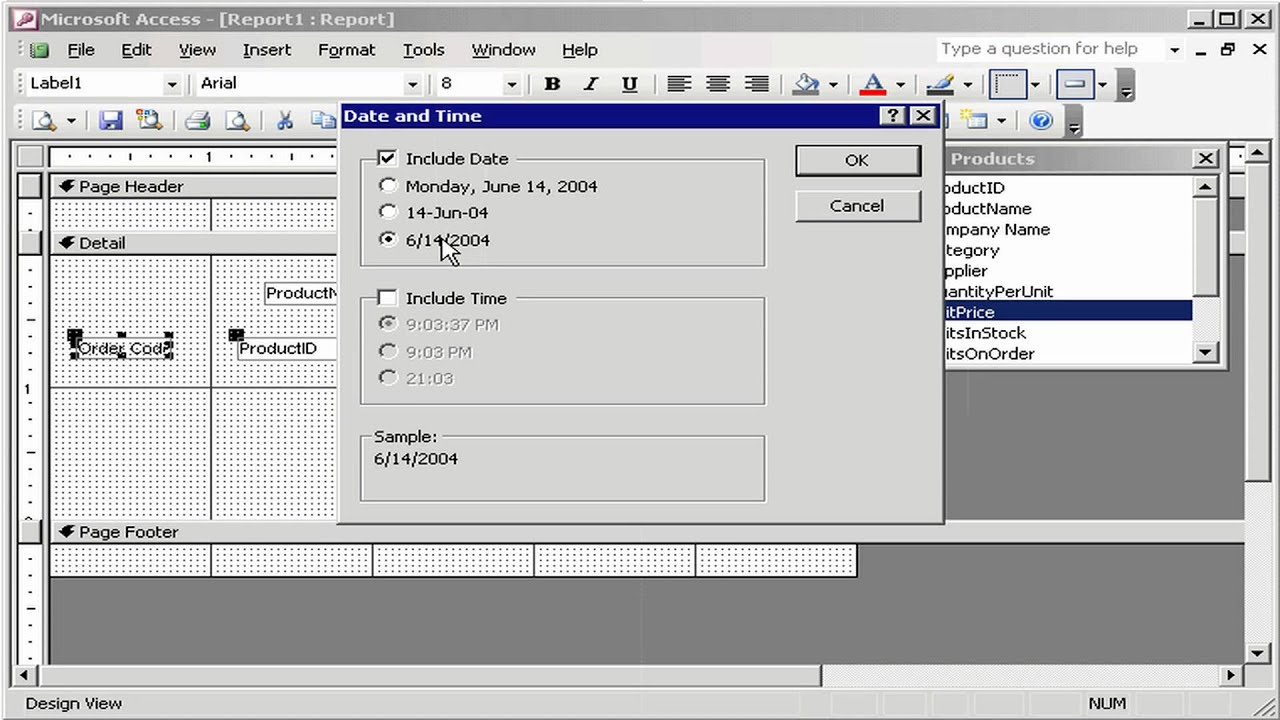Expand the New Object dropdown arrow
1280x720 pixels.
pyautogui.click(x=1001, y=122)
